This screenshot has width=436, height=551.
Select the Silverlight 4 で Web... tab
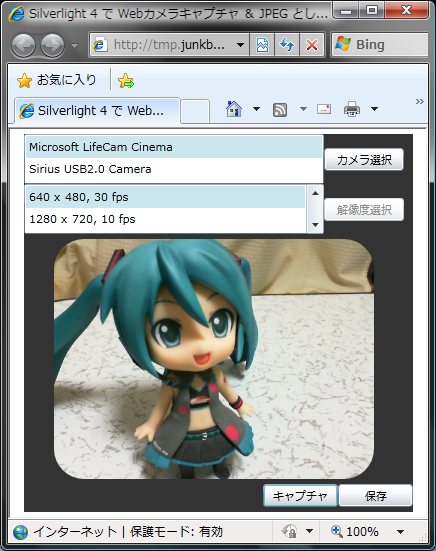98,111
